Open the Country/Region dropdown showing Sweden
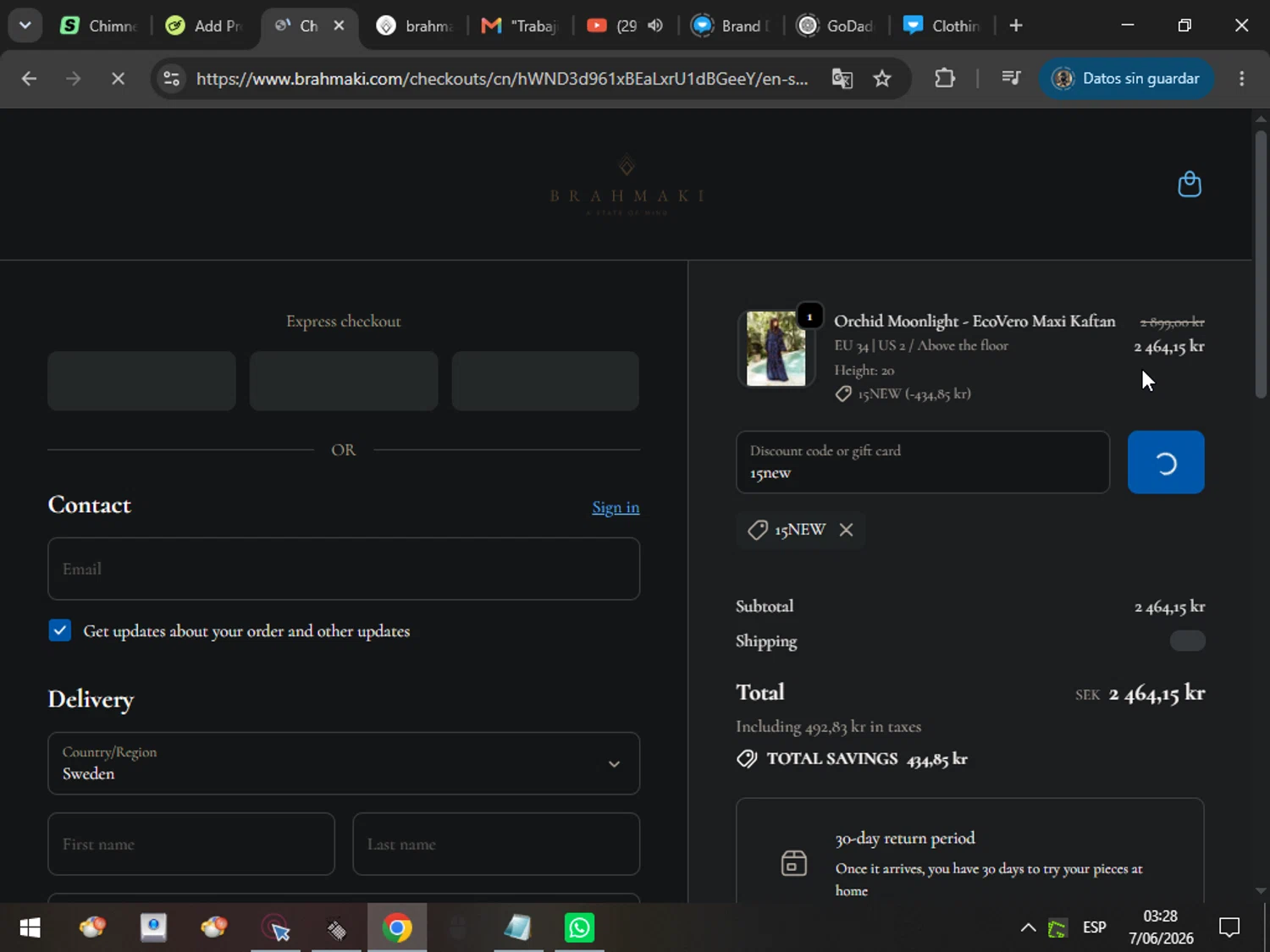This screenshot has height=952, width=1270. pyautogui.click(x=344, y=763)
